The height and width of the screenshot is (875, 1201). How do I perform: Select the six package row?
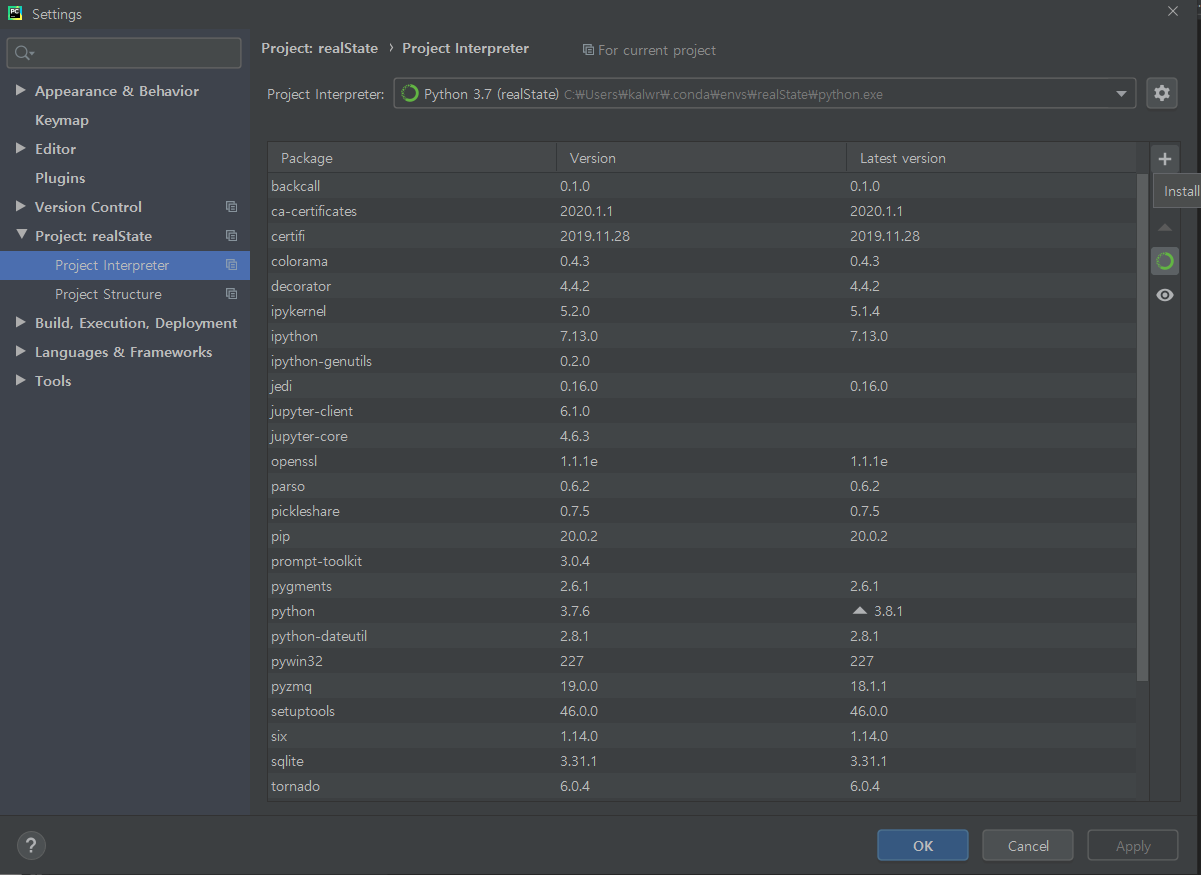point(702,736)
